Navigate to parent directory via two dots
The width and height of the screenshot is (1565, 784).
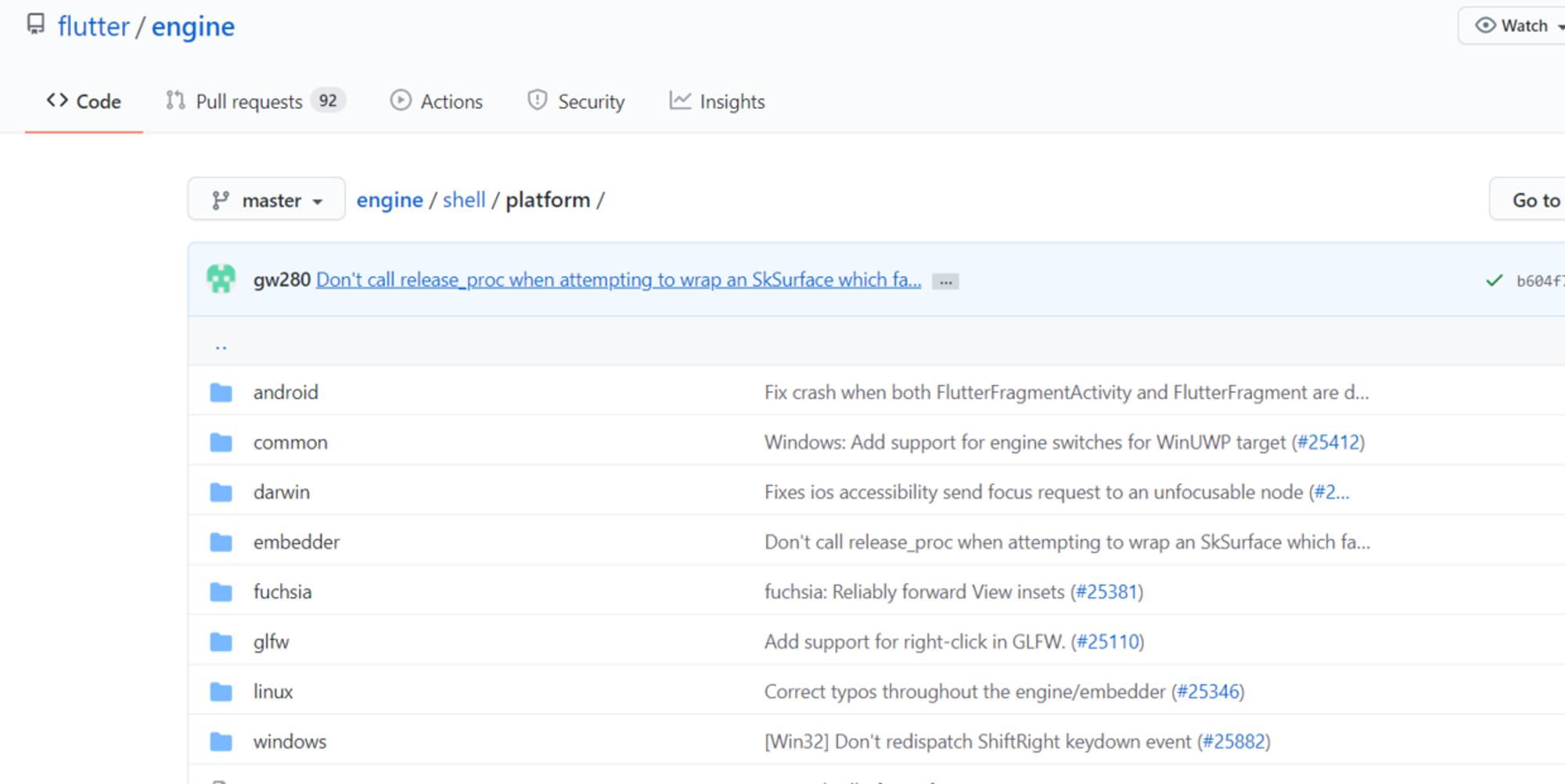221,345
